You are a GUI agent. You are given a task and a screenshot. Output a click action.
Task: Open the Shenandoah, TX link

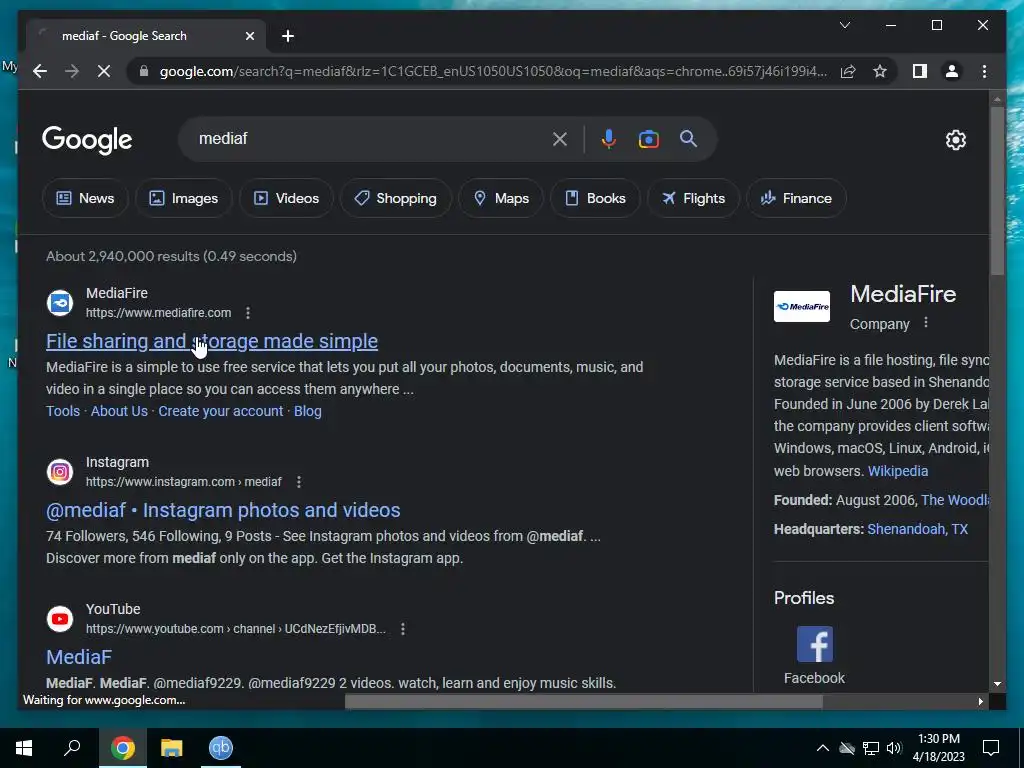coord(918,529)
